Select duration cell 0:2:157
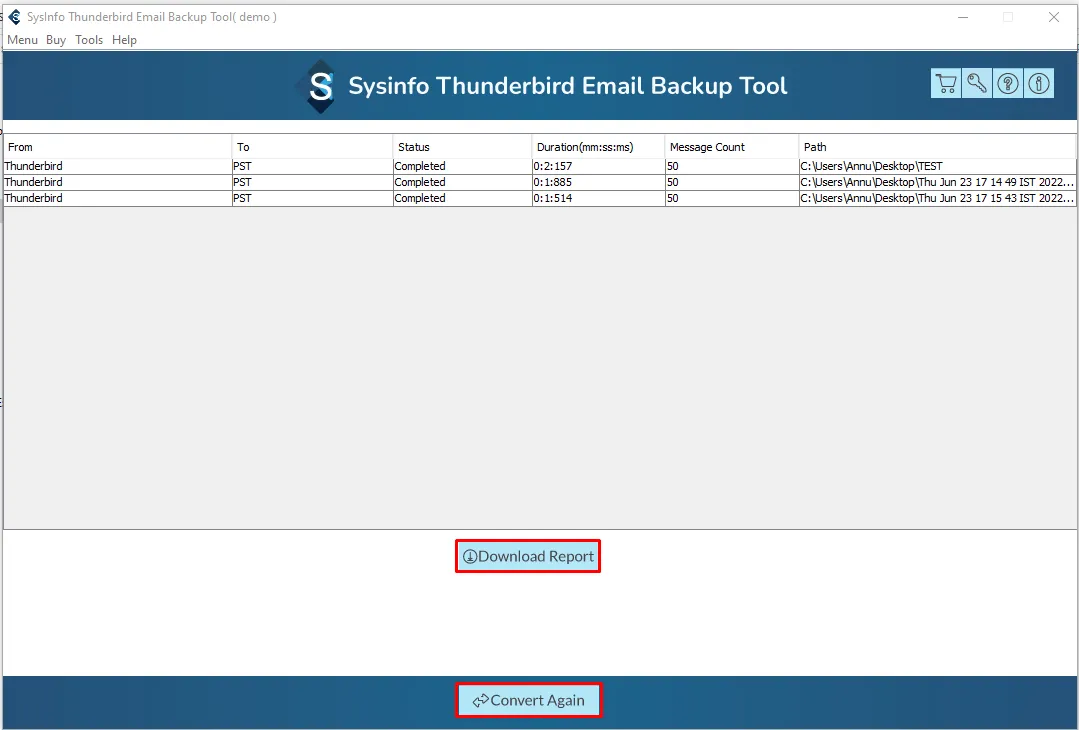Screen dimensions: 1079x730 tap(598, 166)
